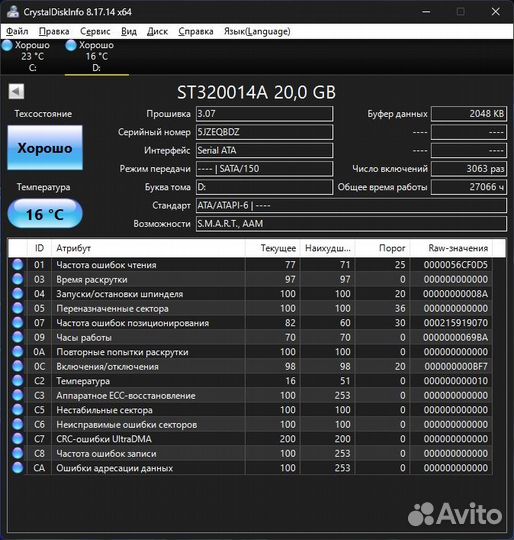Screen dimensions: 514x540
Task: Select the Частота ошибок позиционирования row
Action: click(250, 323)
